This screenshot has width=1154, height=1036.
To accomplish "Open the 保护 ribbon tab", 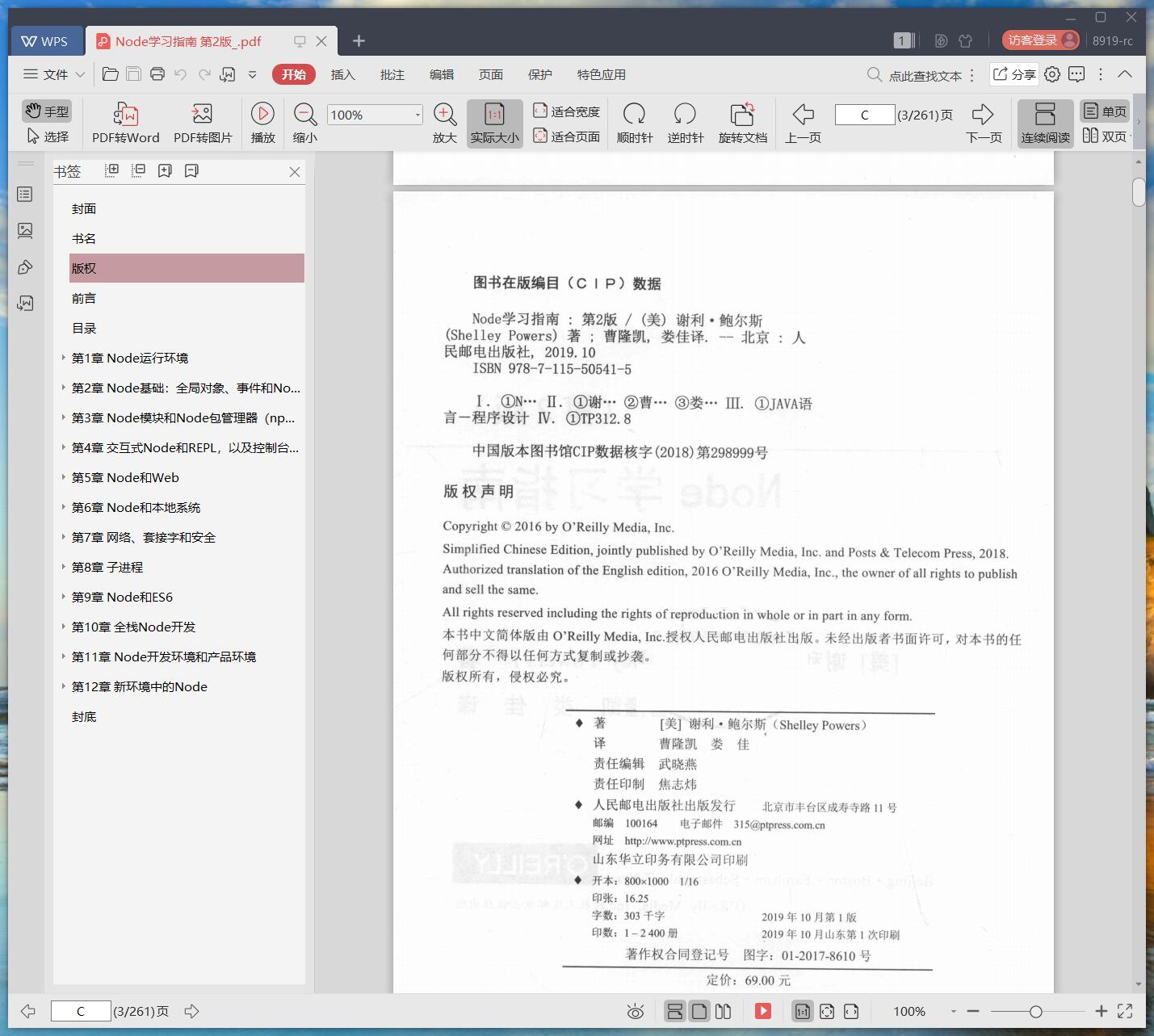I will point(540,74).
